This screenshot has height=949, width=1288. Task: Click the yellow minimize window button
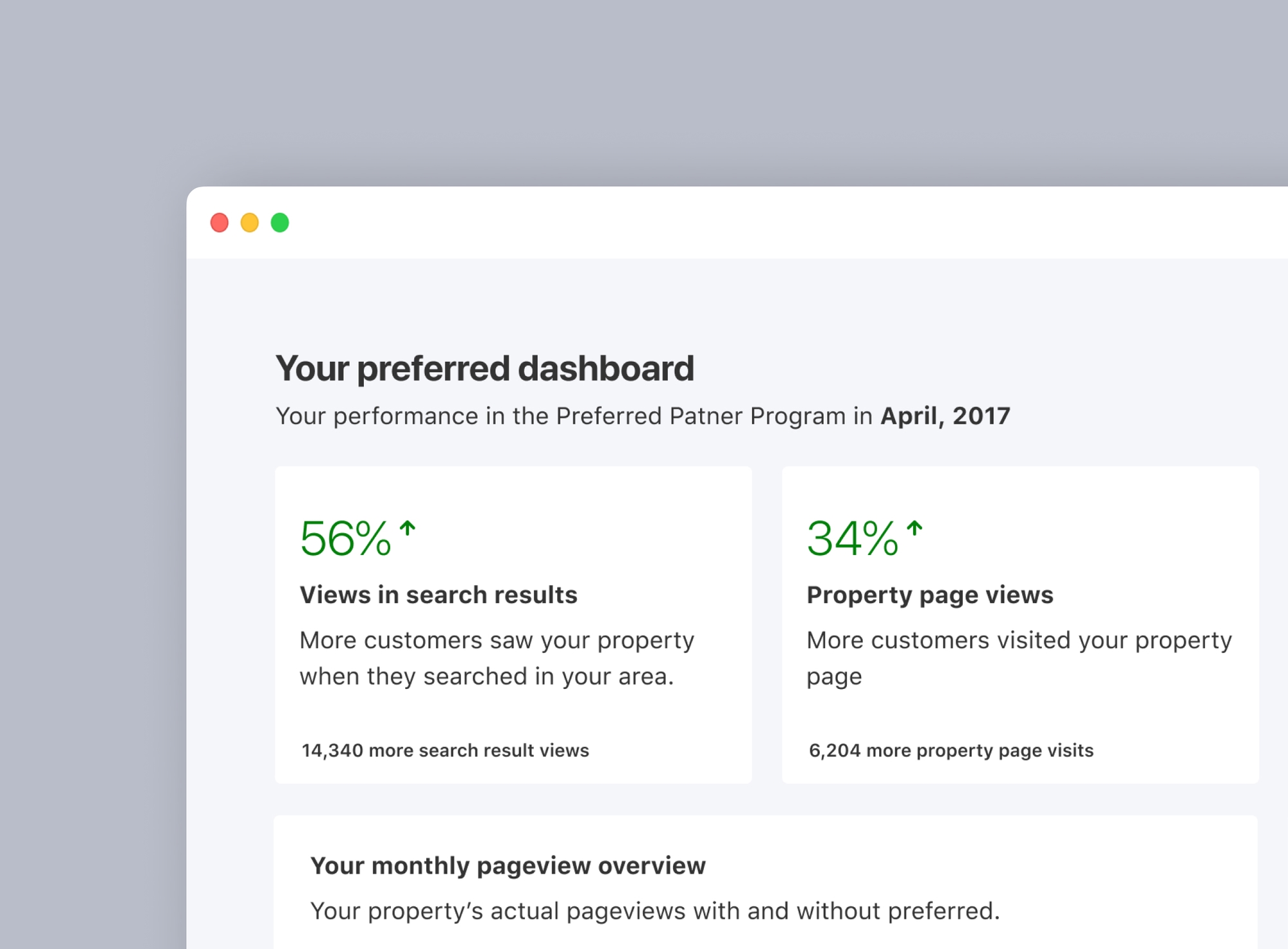(250, 223)
